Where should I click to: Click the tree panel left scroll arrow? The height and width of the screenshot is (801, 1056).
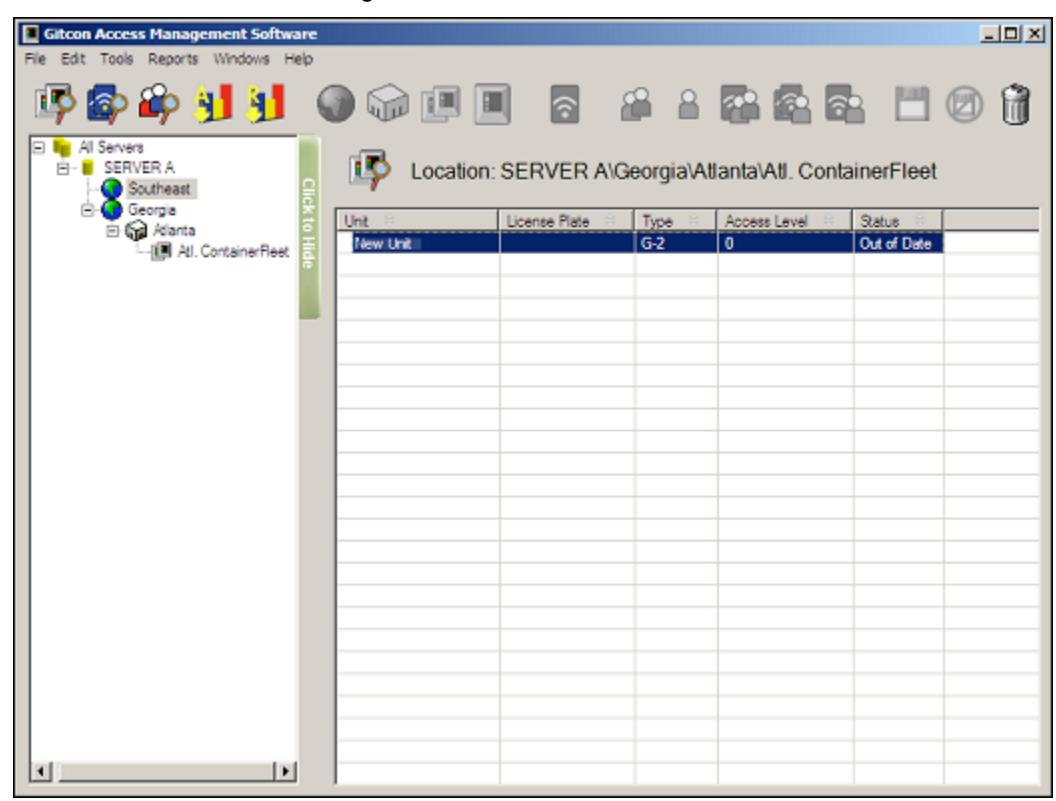(x=41, y=771)
